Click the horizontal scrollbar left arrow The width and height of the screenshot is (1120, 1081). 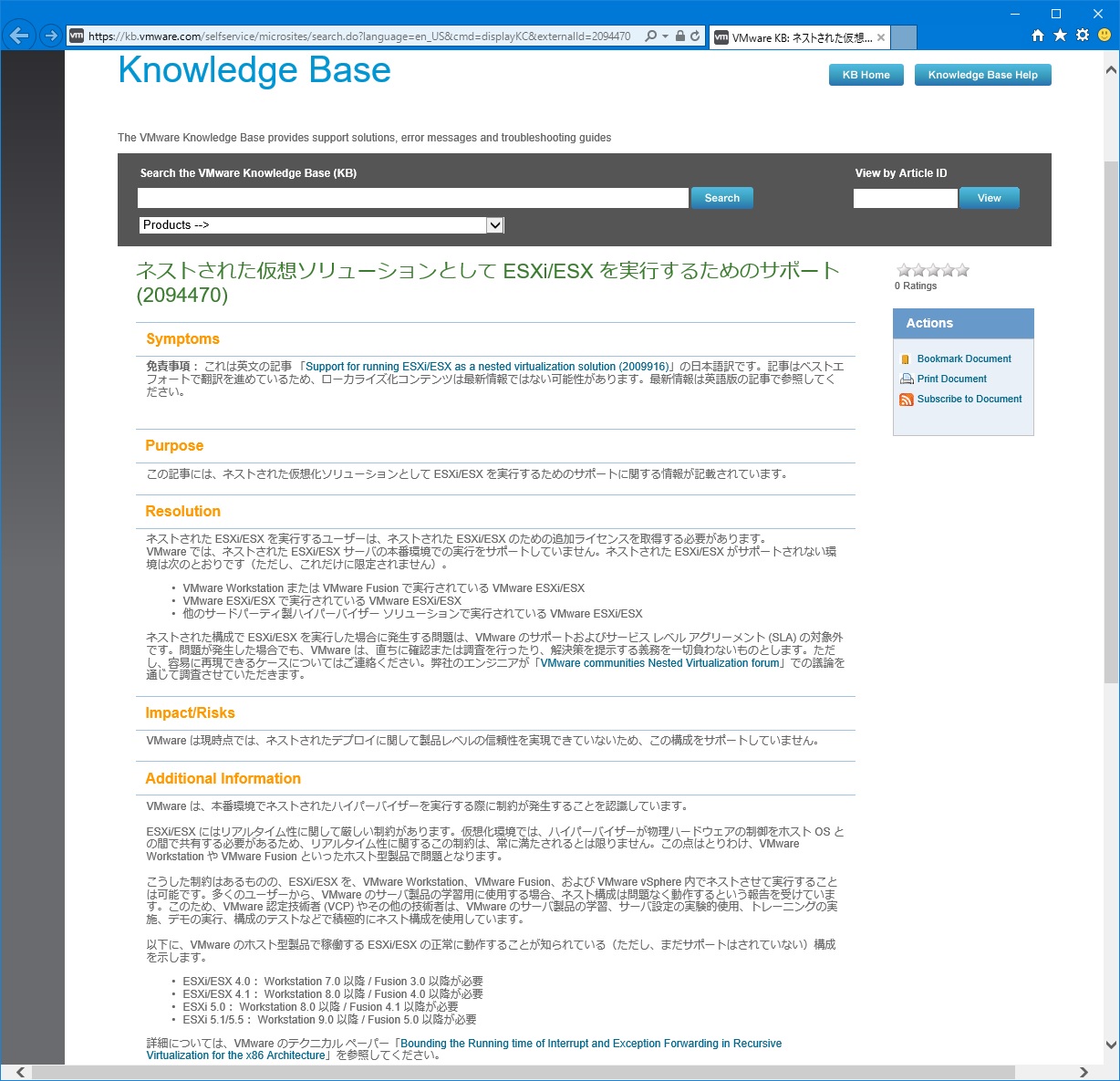[20, 1072]
